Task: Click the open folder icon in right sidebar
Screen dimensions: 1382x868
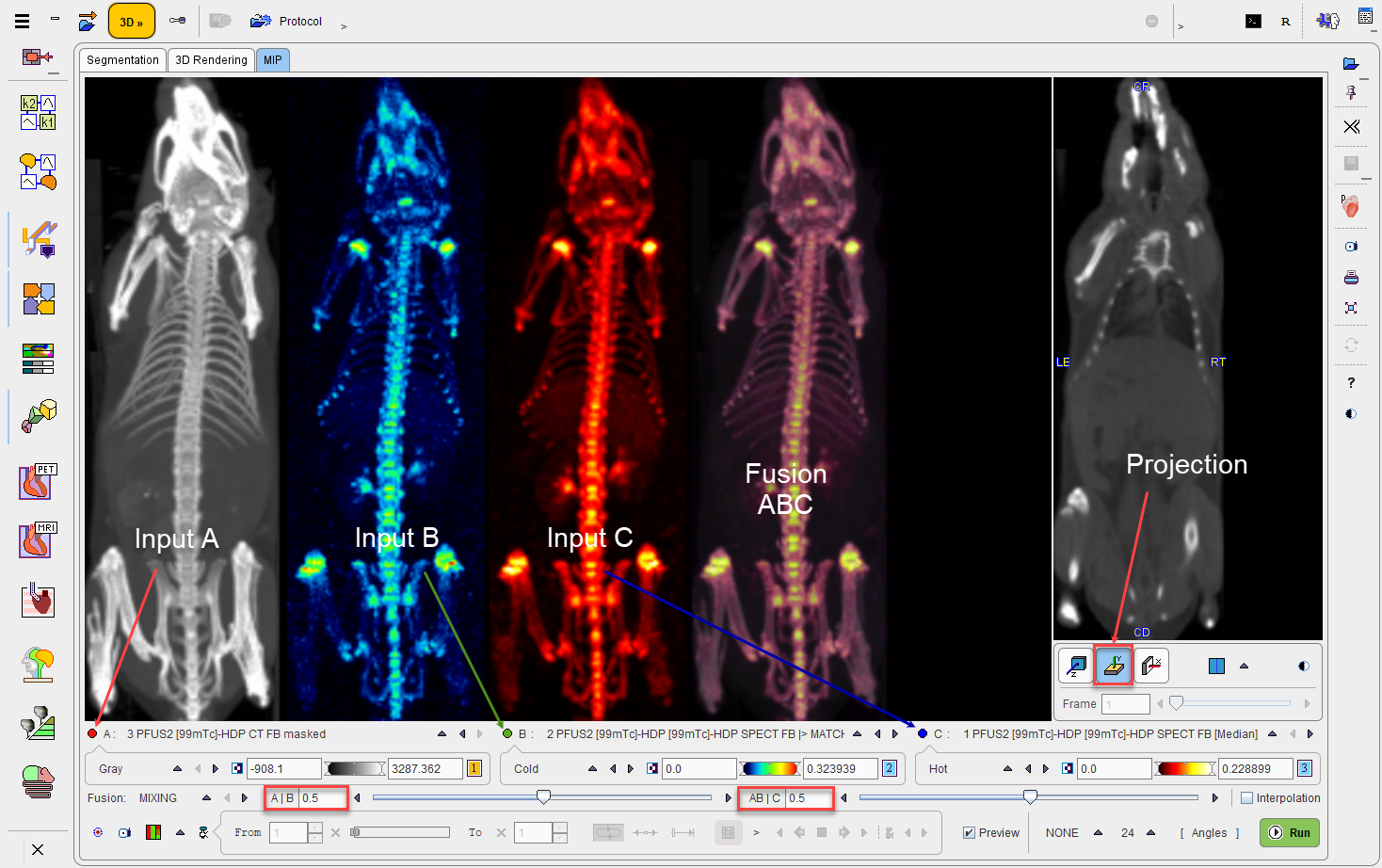Action: point(1351,63)
